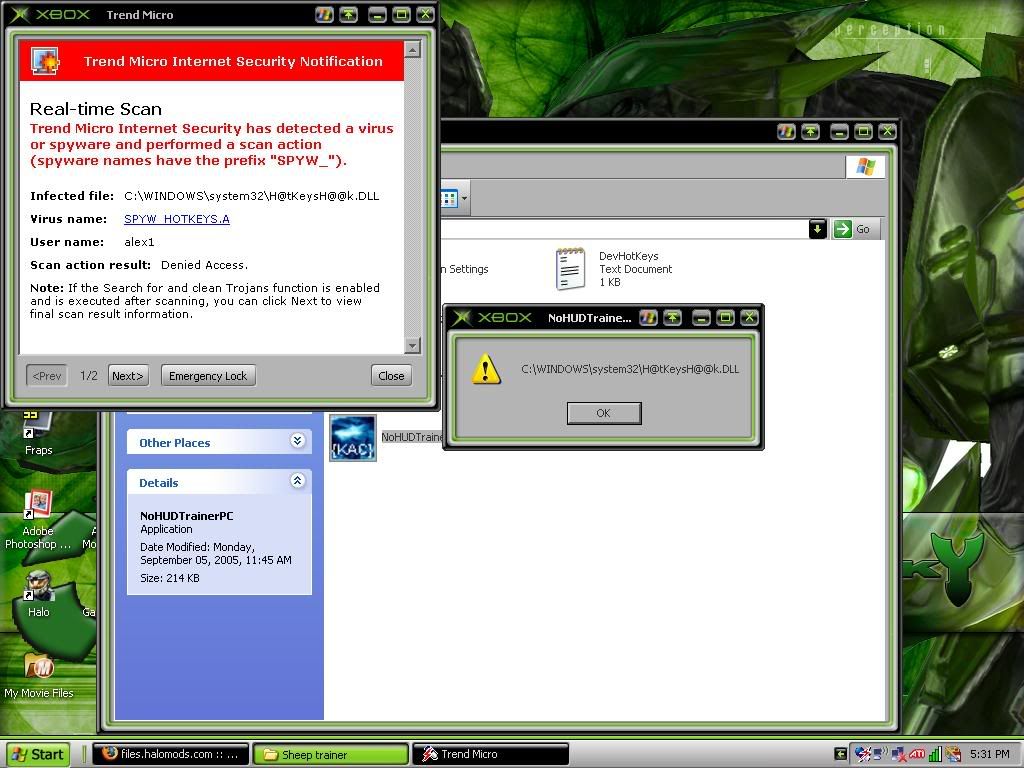Open the Views dropdown arrow in Explorer

[x=464, y=199]
